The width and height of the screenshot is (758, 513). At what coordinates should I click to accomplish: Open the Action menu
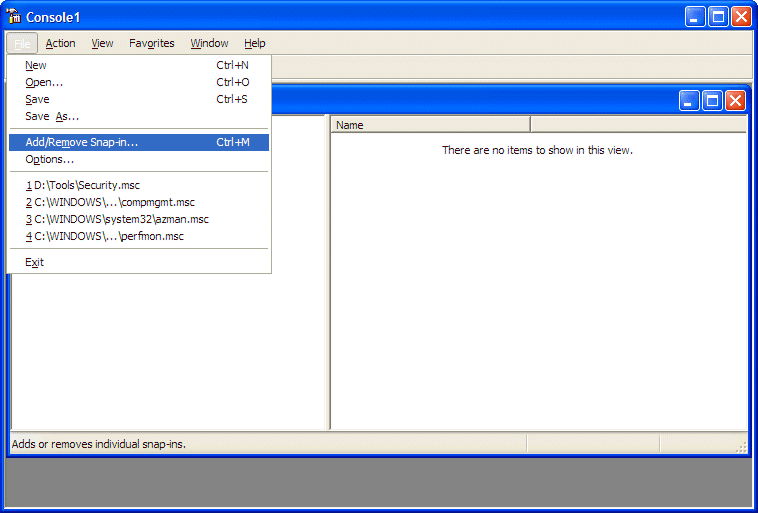pos(60,44)
